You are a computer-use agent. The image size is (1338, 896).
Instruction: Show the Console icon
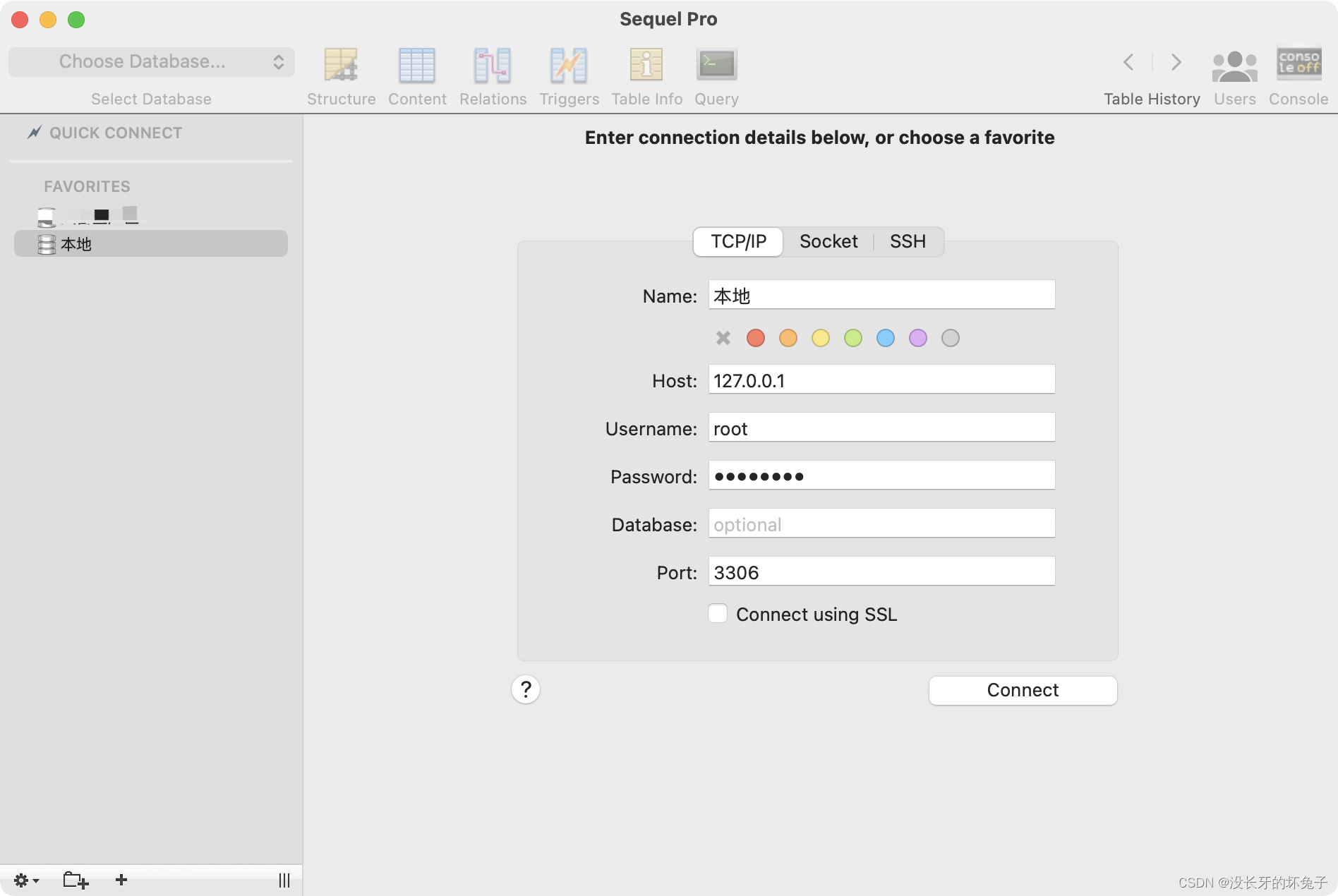pos(1298,63)
